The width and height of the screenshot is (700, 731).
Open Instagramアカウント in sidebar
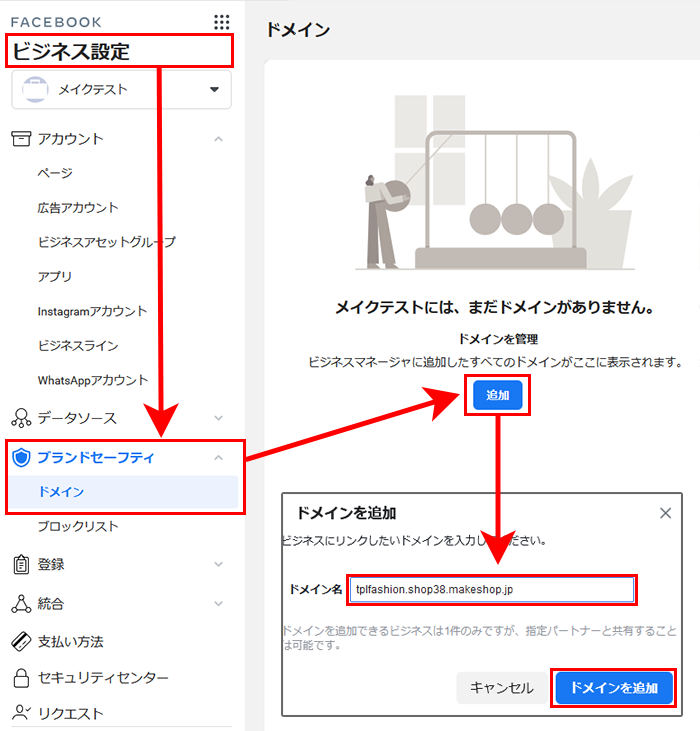pos(92,311)
